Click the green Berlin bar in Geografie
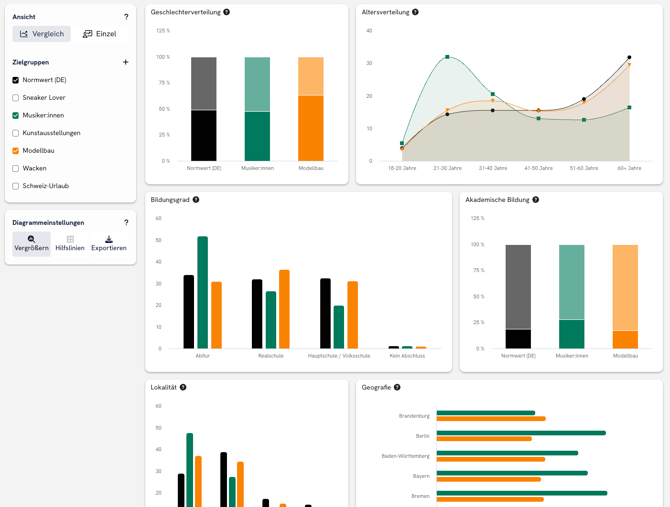Screen dimensions: 670x507 point(521,433)
